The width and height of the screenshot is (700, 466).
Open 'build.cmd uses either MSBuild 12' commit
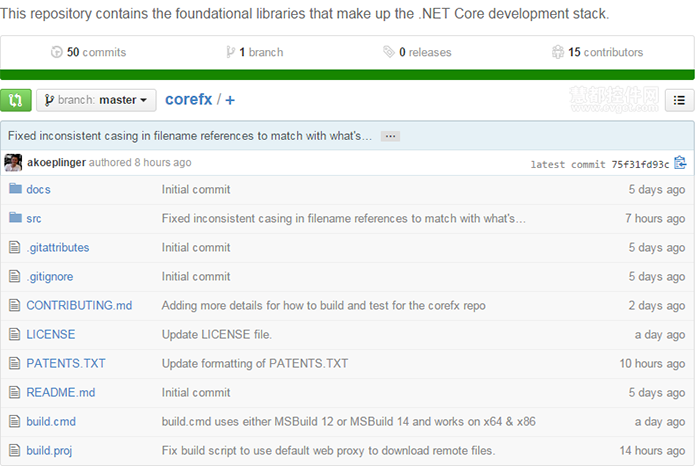pyautogui.click(x=349, y=421)
